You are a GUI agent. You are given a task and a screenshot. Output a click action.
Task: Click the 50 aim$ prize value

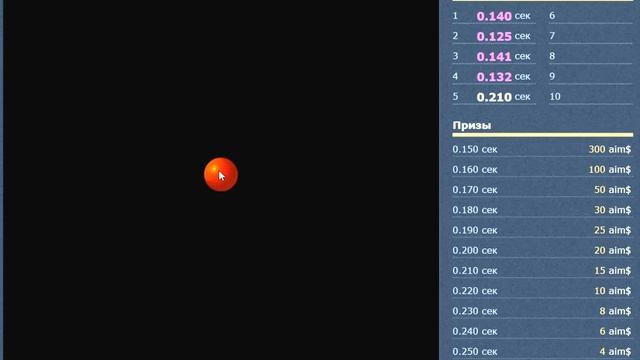coord(613,190)
